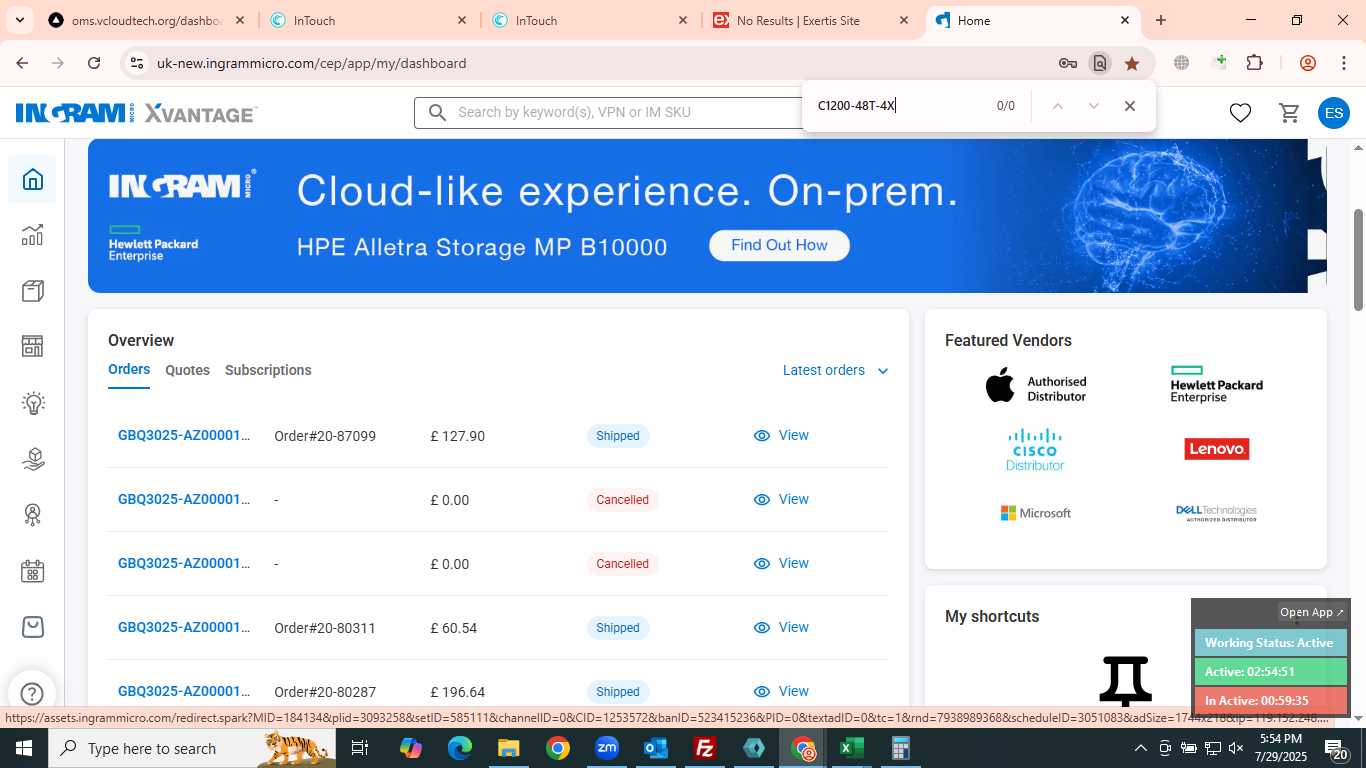Viewport: 1366px width, 768px height.
Task: Go back to the previous page
Action: pyautogui.click(x=22, y=63)
